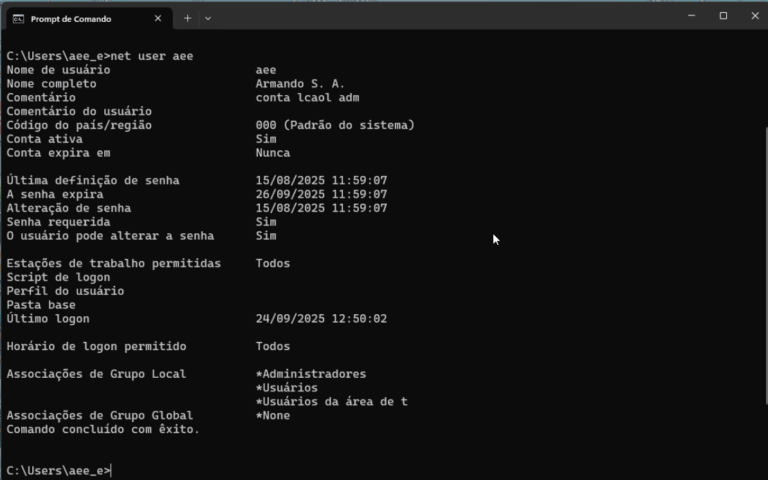Open the new tab profile dropdown
The image size is (768, 480).
[x=208, y=19]
